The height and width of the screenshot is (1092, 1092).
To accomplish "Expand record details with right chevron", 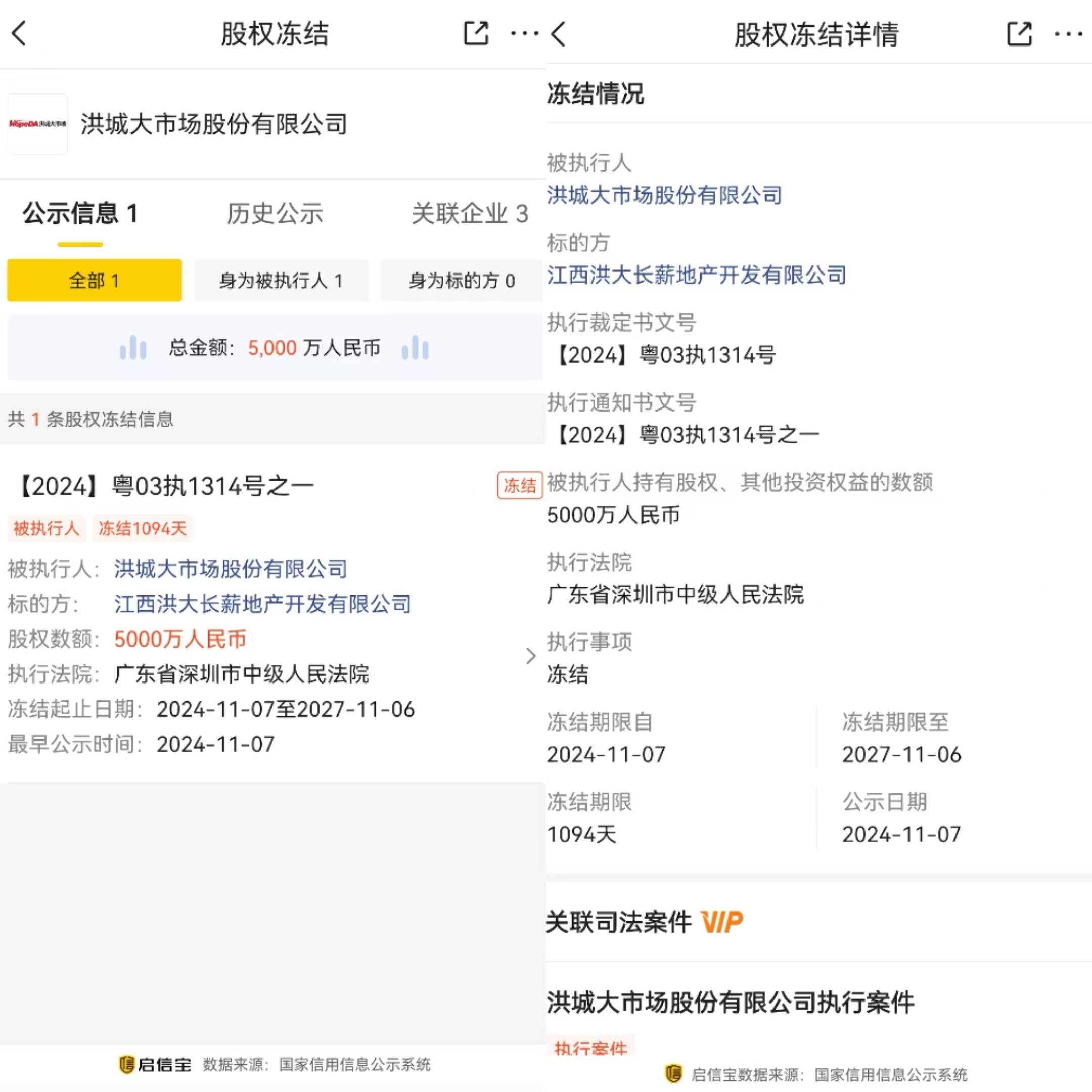I will [x=530, y=656].
